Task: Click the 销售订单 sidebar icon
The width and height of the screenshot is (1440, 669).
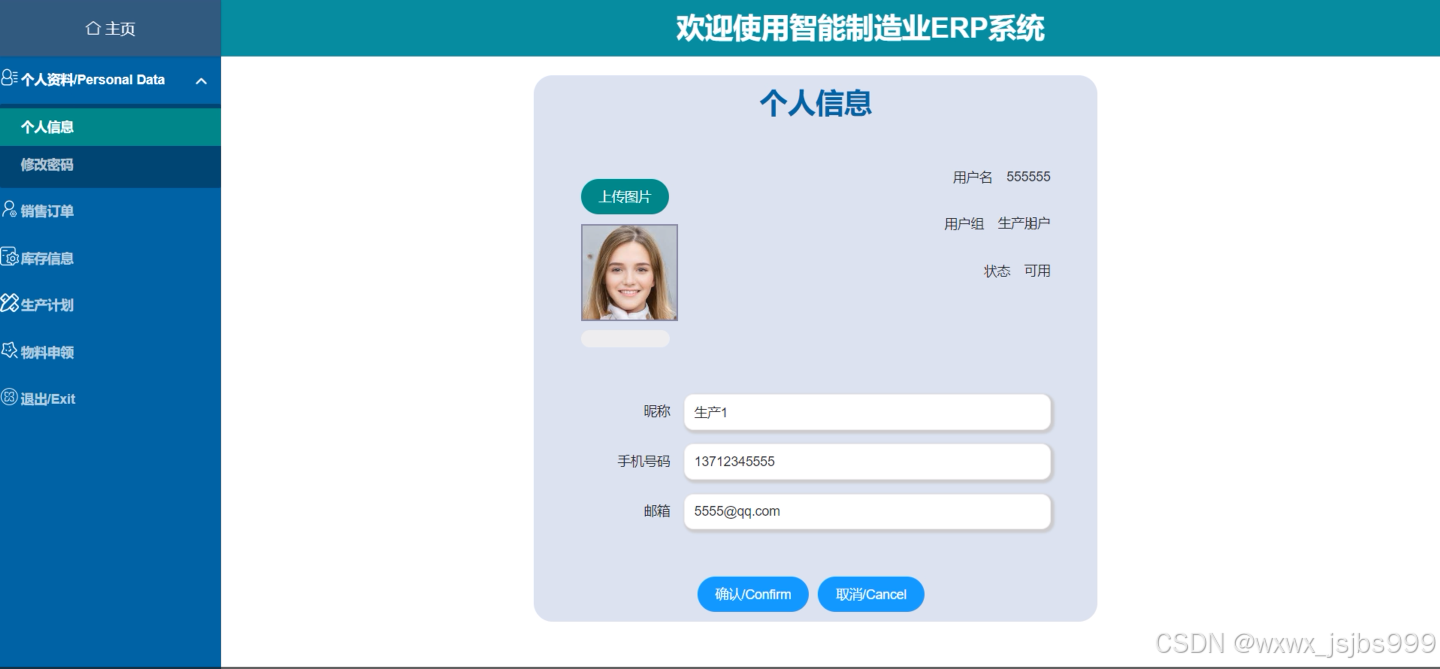Action: coord(9,210)
